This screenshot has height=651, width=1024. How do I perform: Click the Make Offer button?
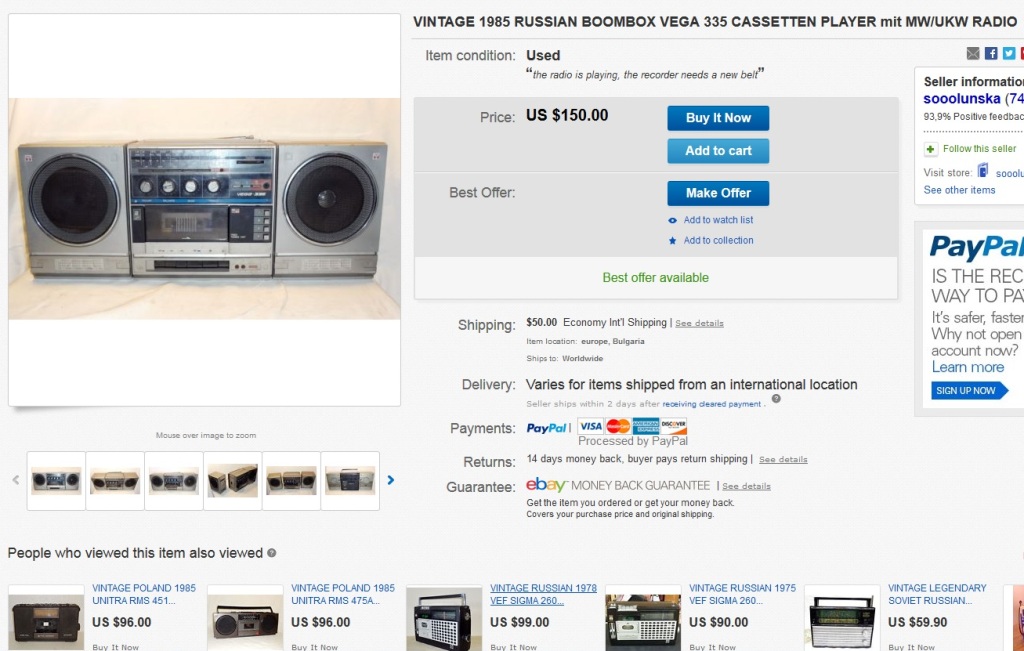pos(718,193)
